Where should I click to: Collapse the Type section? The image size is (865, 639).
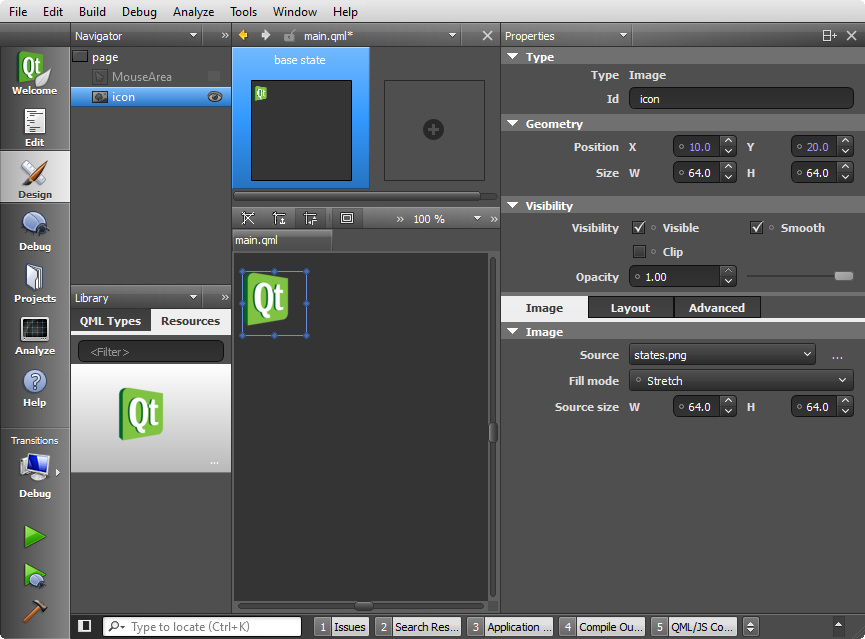pos(512,57)
